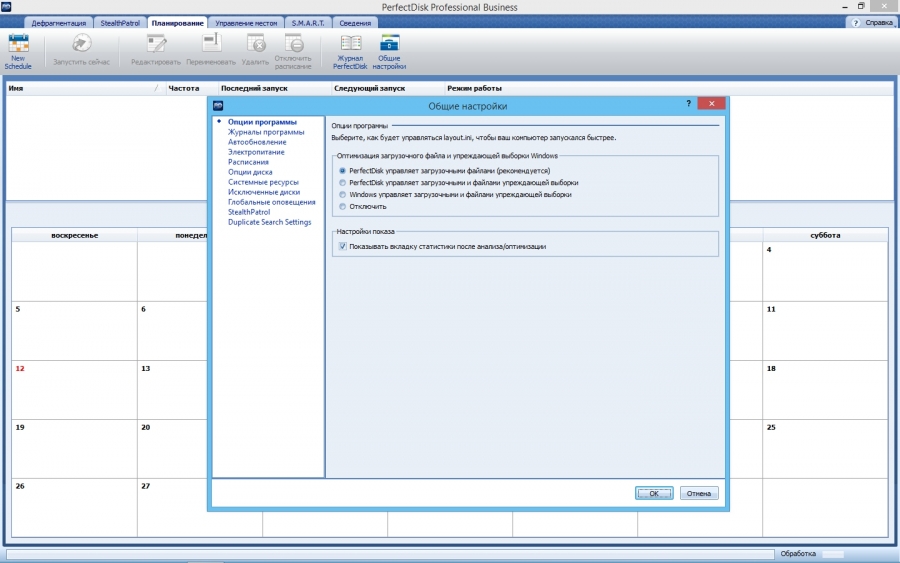Viewport: 900px width, 563px height.
Task: Open Duplicate Search Settings section
Action: (269, 222)
